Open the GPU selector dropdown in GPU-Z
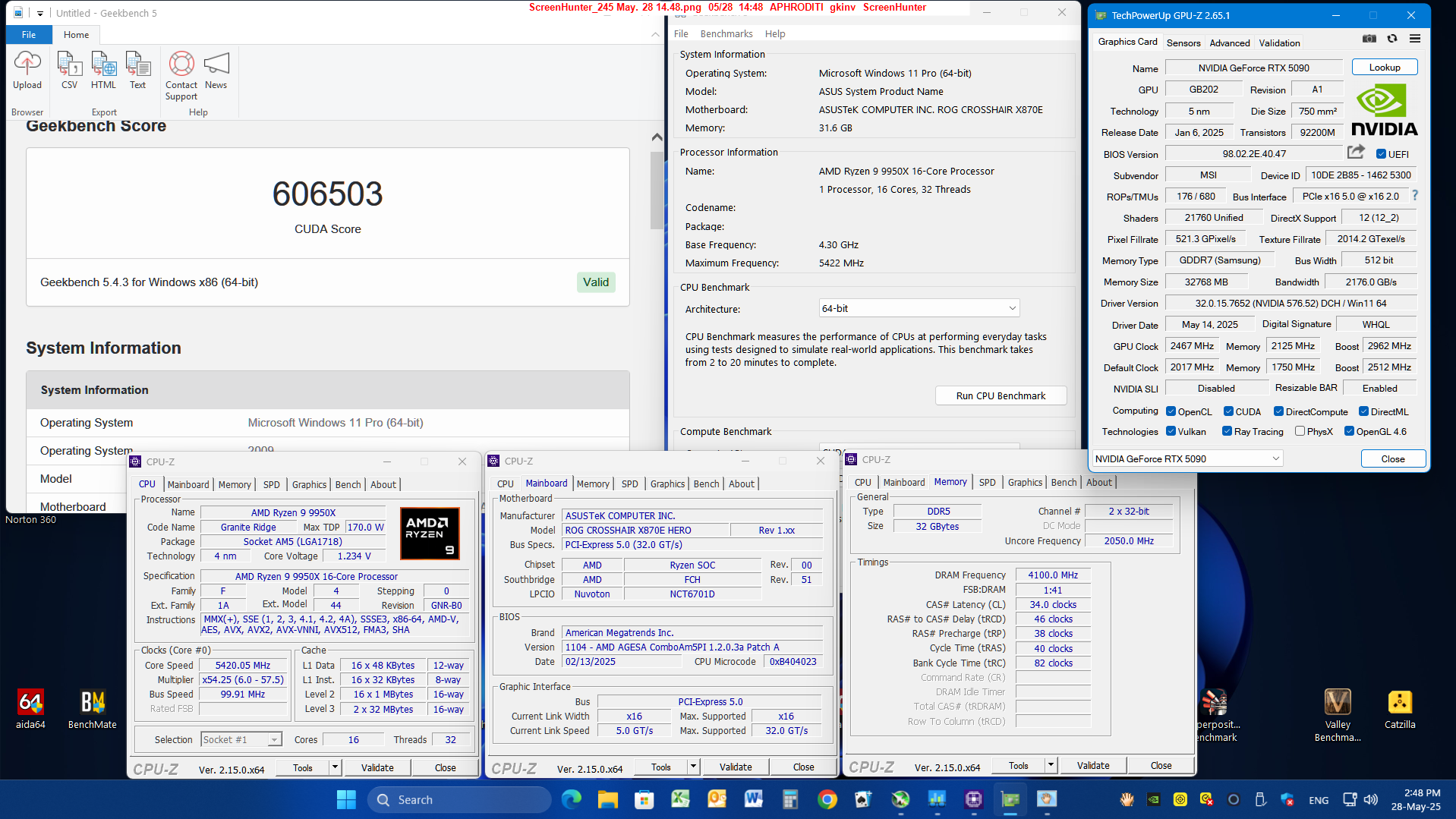The height and width of the screenshot is (819, 1456). pos(1188,458)
